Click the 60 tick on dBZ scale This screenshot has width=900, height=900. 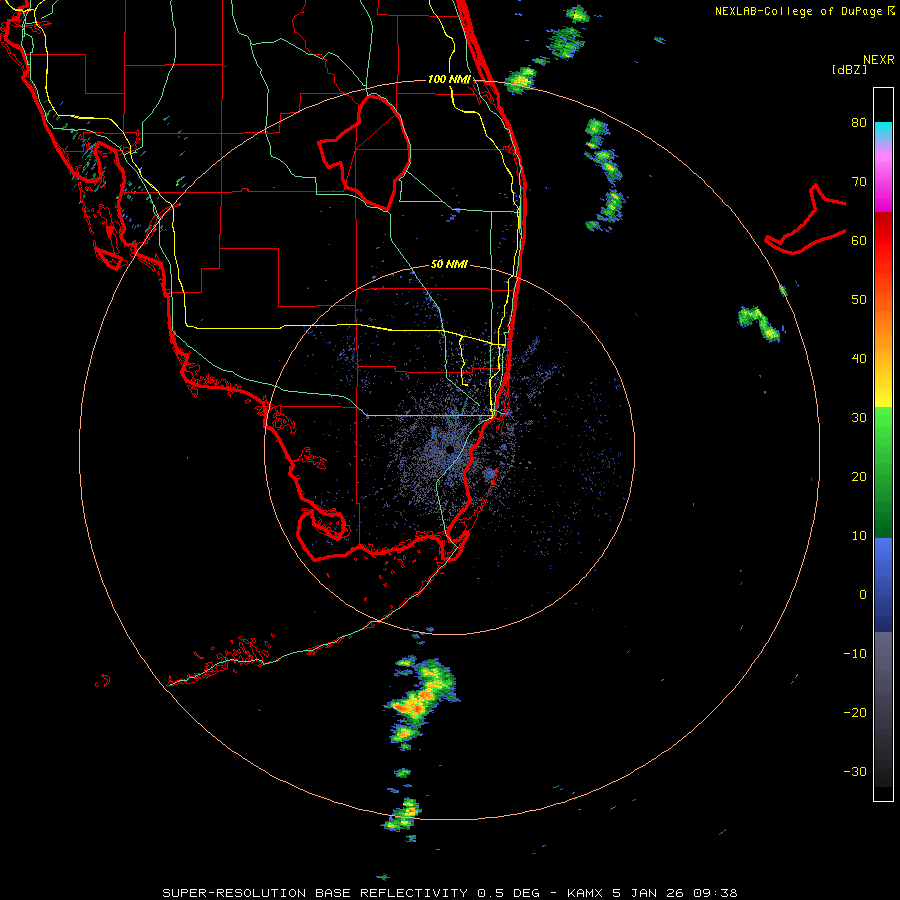click(x=859, y=240)
